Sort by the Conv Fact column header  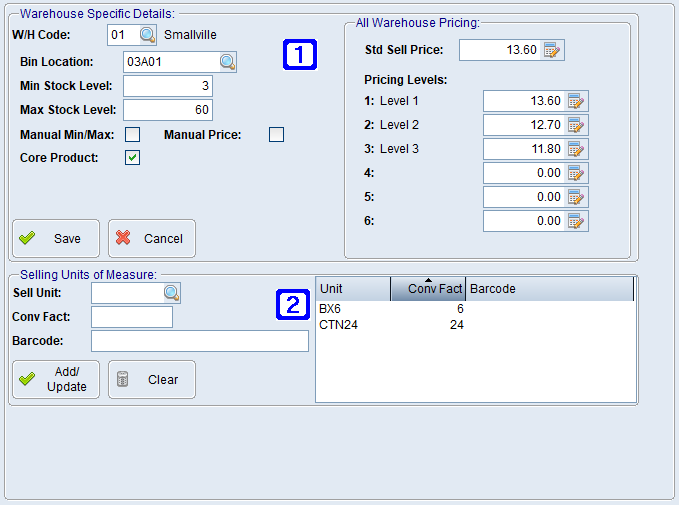(x=428, y=289)
